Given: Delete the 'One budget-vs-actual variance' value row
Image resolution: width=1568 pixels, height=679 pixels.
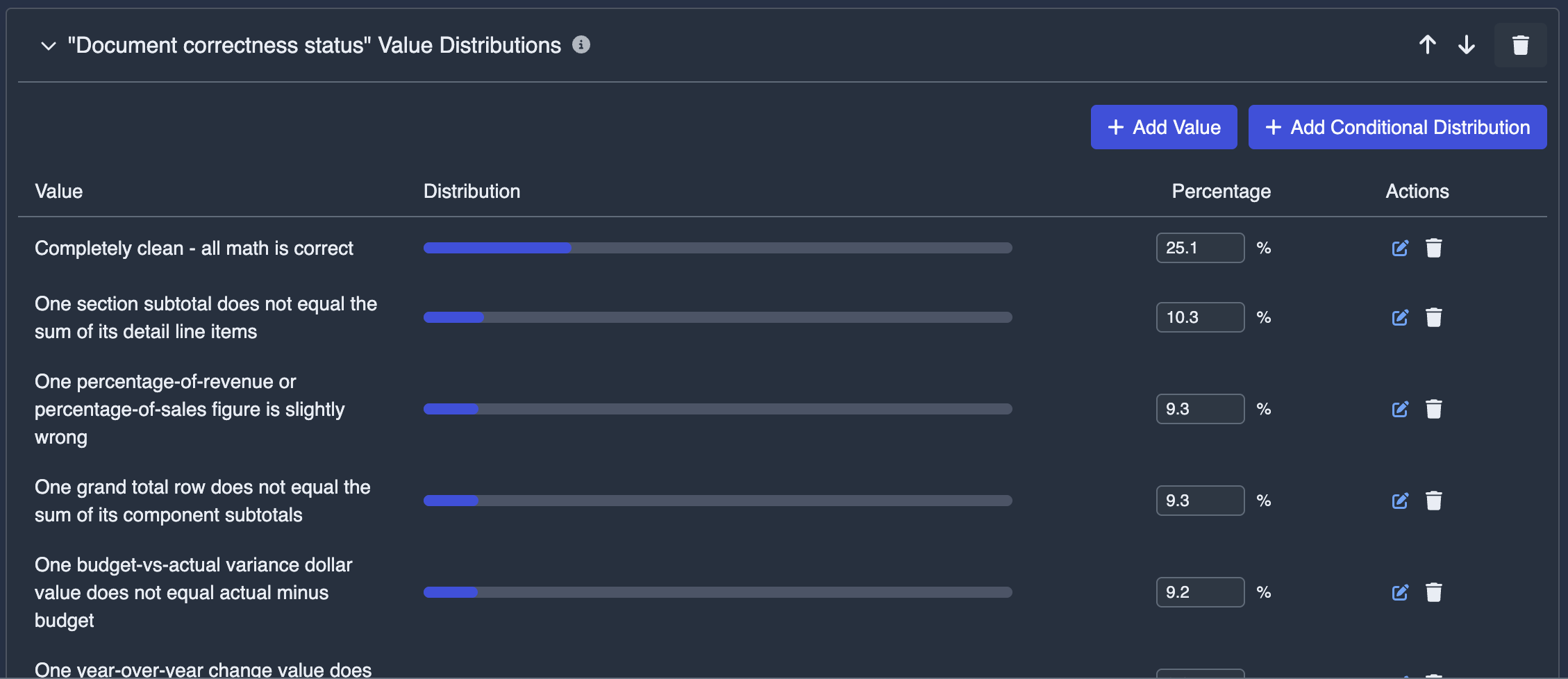Looking at the screenshot, I should tap(1435, 592).
